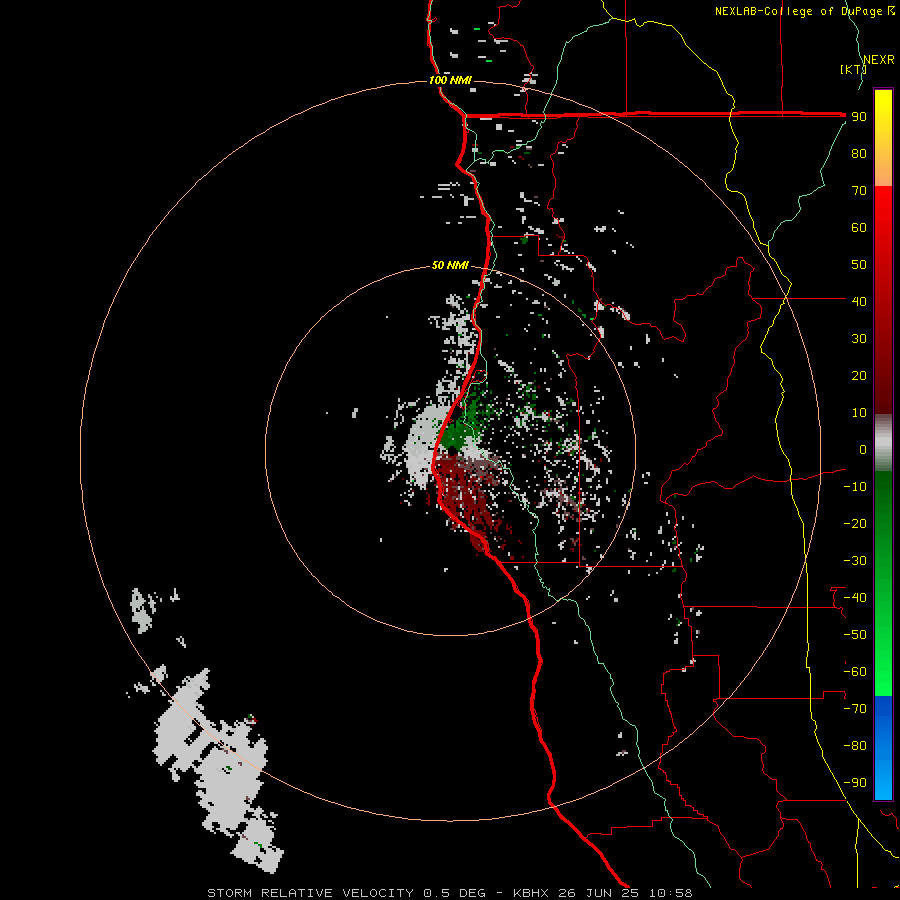This screenshot has height=900, width=900.
Task: Click the -70 value on velocity scale
Action: coord(855,709)
